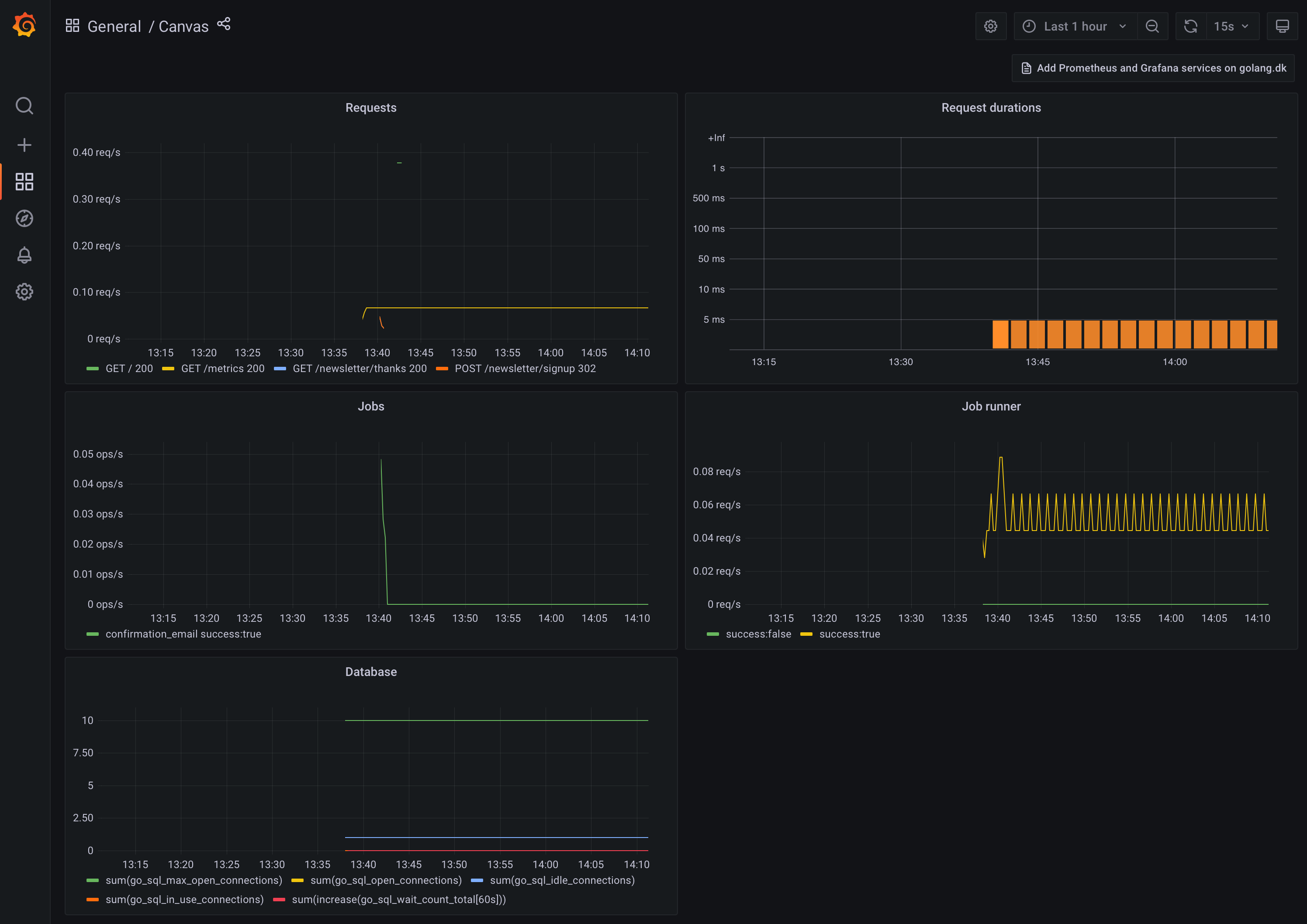Select the Dashboards icon in the sidebar
Screen dimensions: 1307x924
pos(24,182)
